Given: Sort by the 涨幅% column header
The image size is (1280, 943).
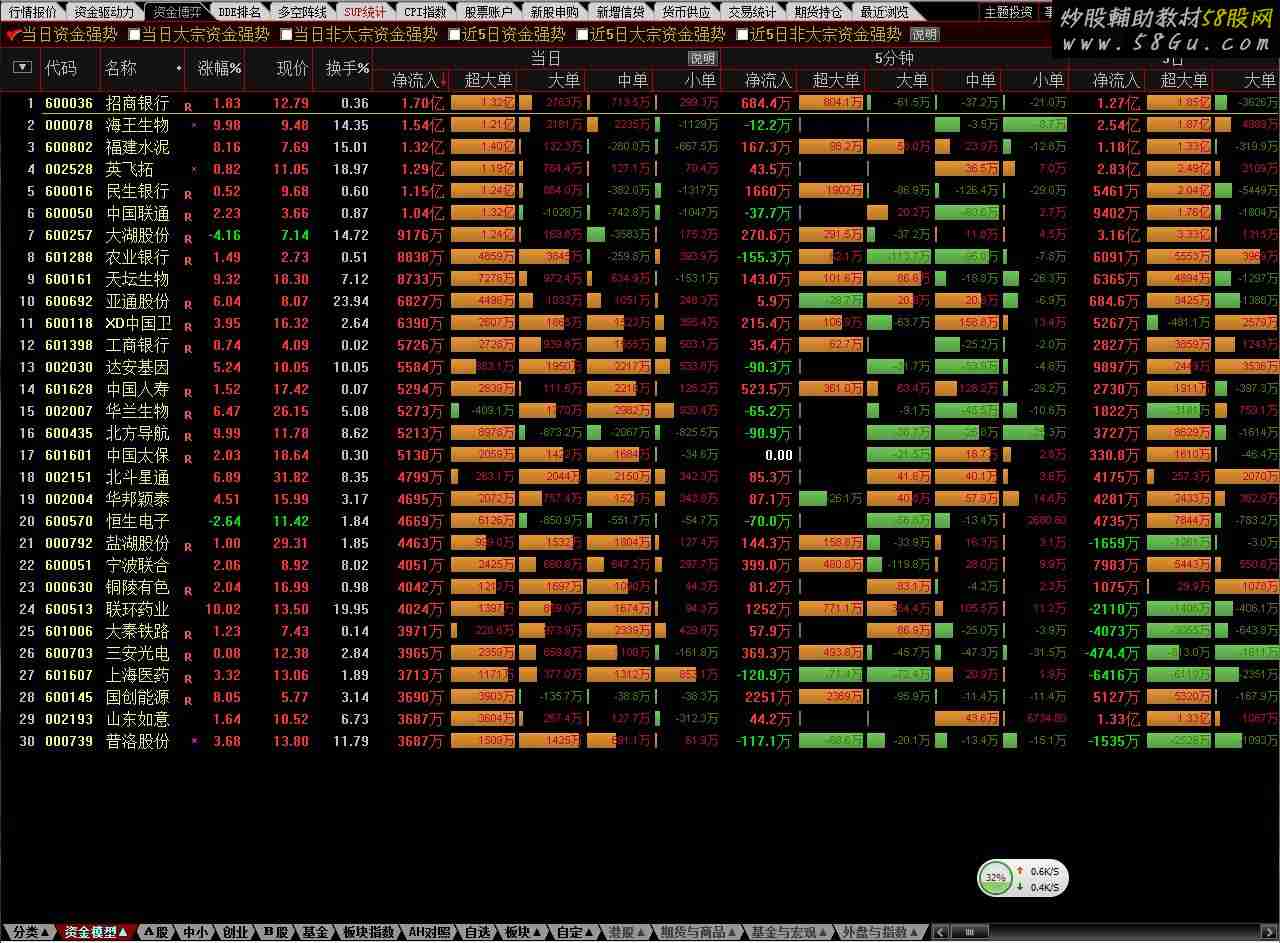Looking at the screenshot, I should point(220,68).
